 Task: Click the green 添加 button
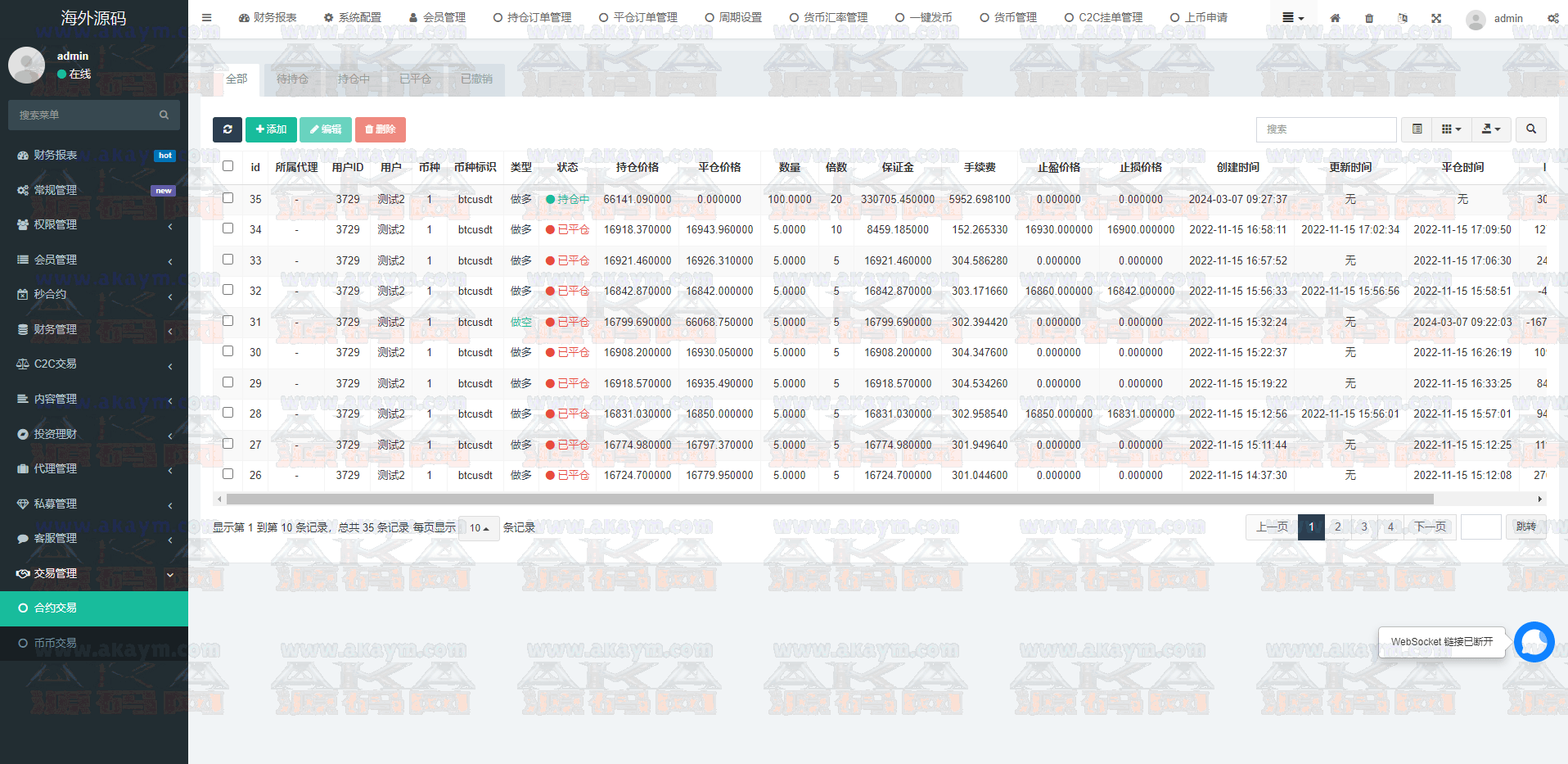click(271, 129)
